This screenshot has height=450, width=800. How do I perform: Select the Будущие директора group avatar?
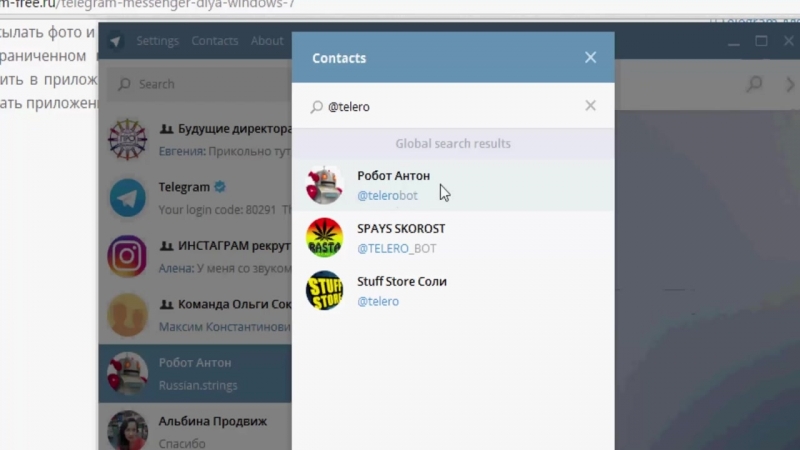pyautogui.click(x=128, y=139)
